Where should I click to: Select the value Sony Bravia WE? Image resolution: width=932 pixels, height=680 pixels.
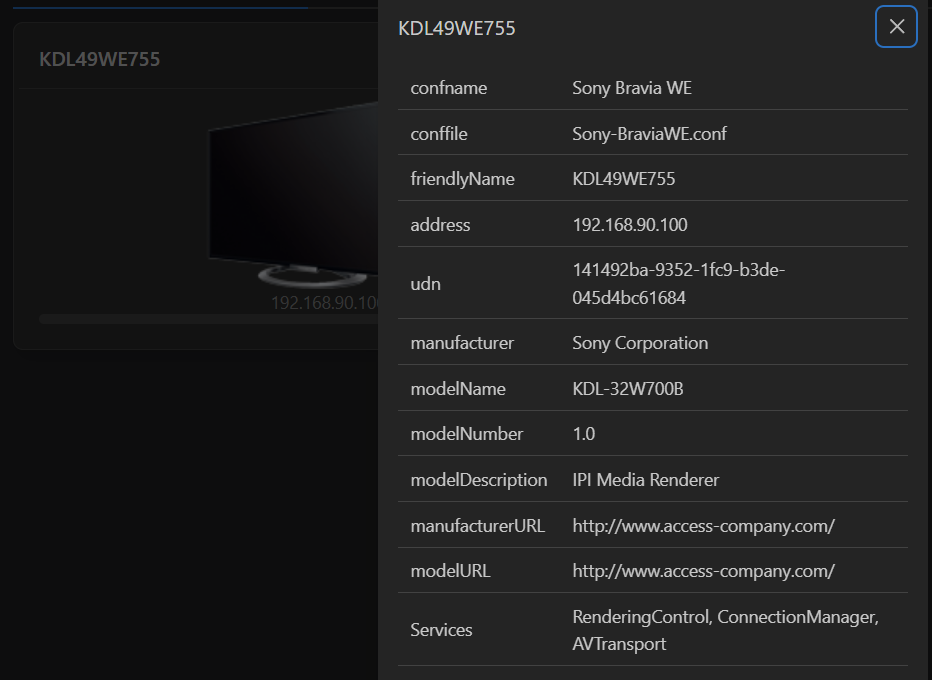click(x=632, y=88)
